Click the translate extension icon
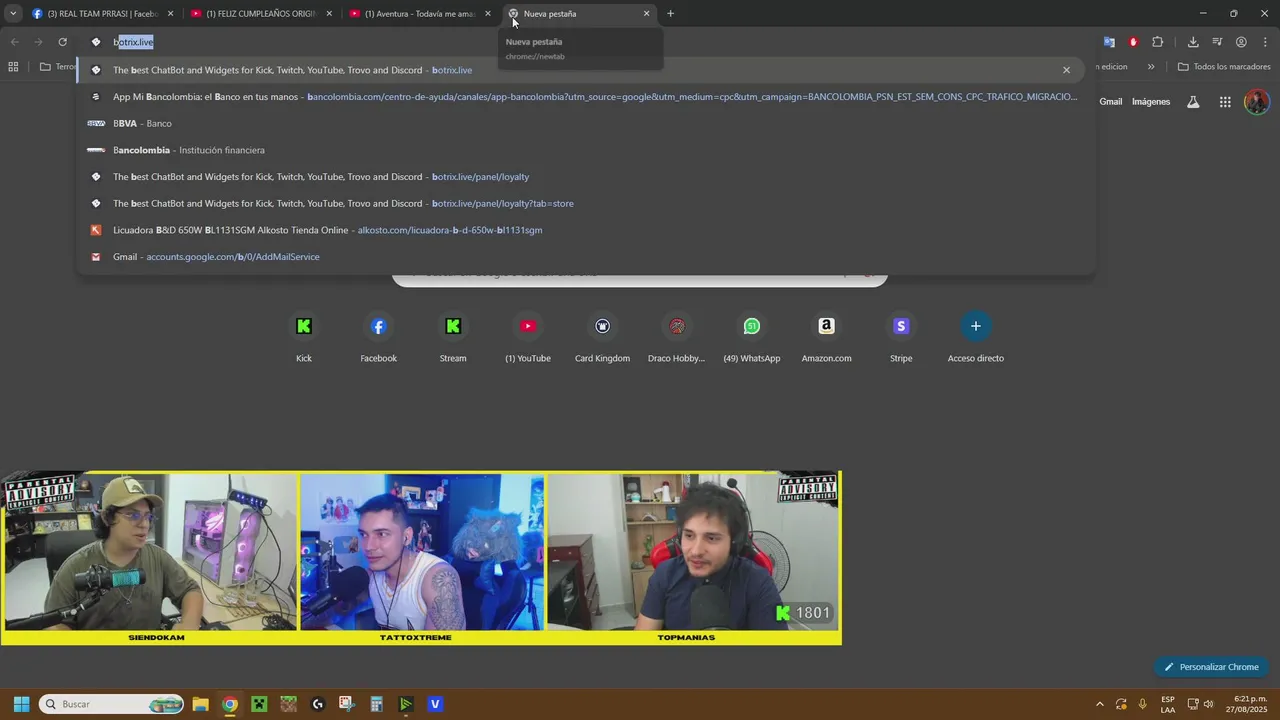Image resolution: width=1280 pixels, height=720 pixels. (1109, 42)
